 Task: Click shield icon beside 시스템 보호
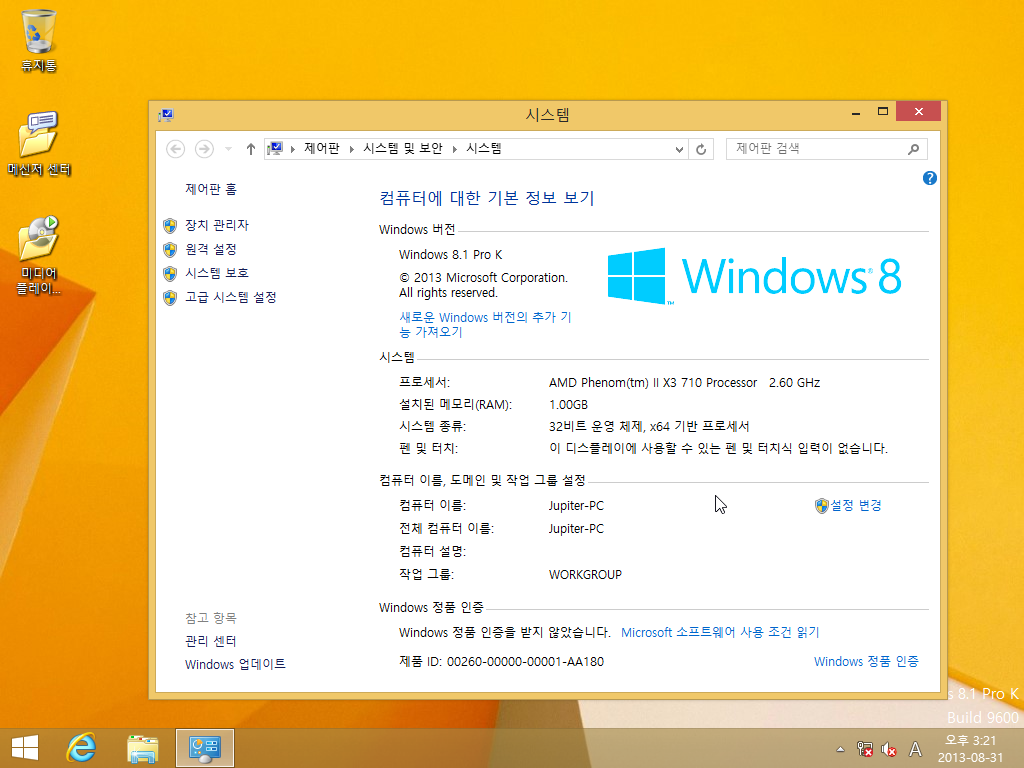point(170,274)
